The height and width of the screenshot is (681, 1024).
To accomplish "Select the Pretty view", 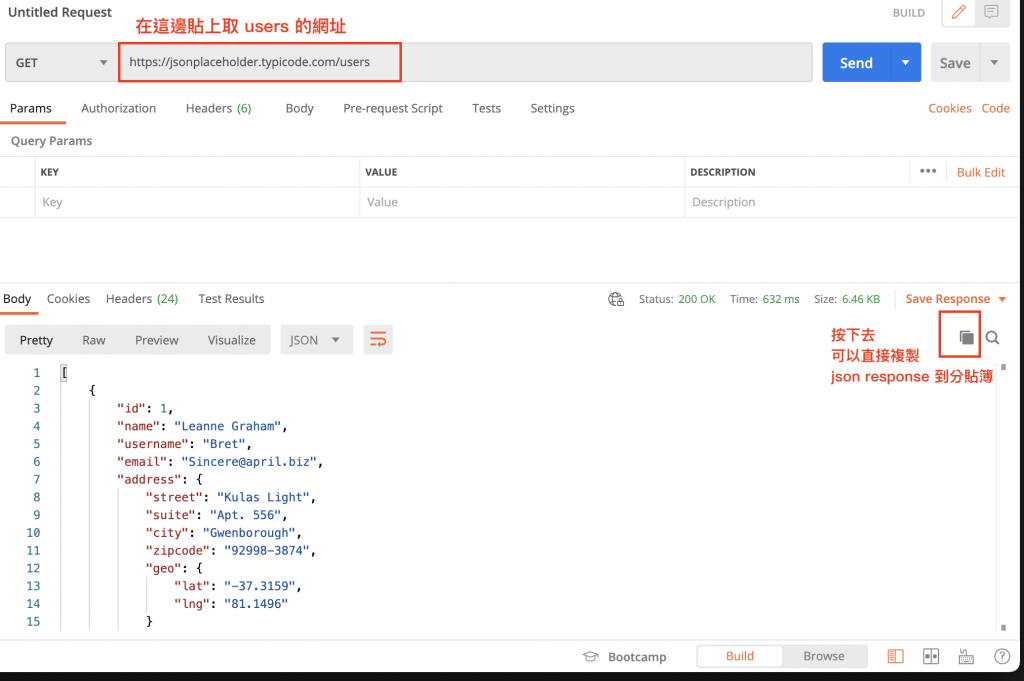I will [x=36, y=340].
